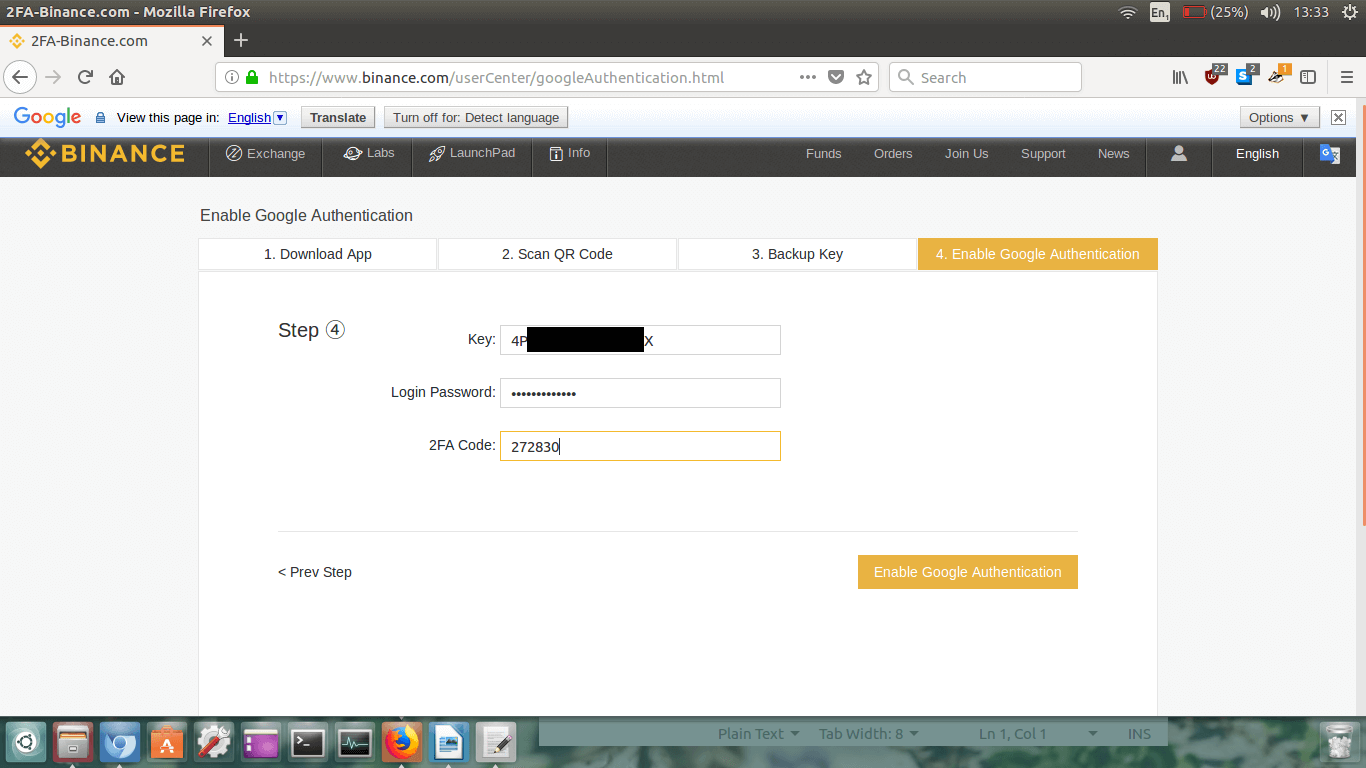Bookmark this page with the star icon
The height and width of the screenshot is (768, 1366).
pyautogui.click(x=864, y=77)
